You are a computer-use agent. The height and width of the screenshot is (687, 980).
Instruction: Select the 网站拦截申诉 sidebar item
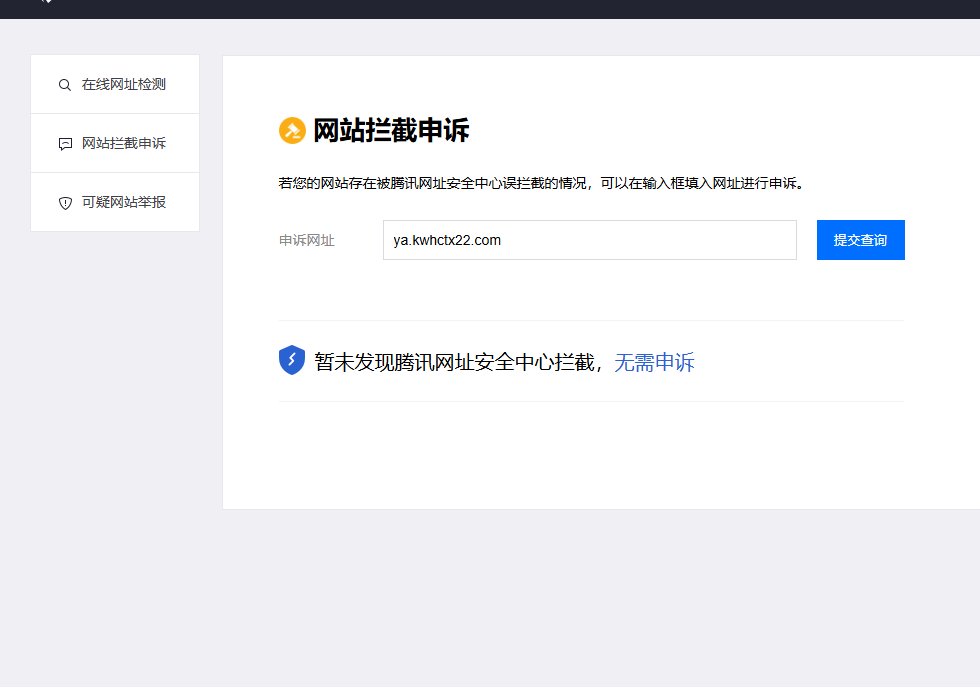click(x=115, y=143)
